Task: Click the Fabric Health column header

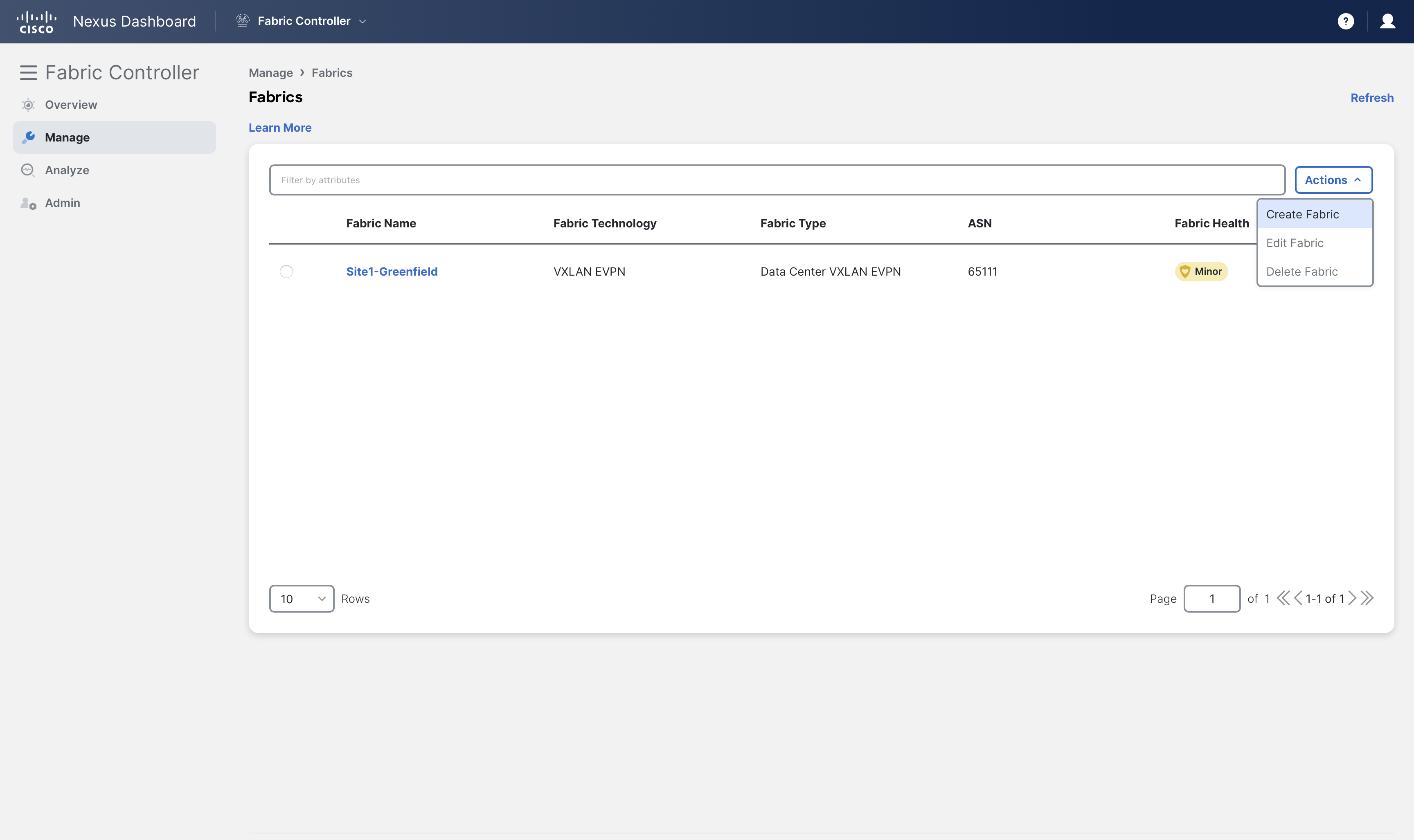Action: coord(1211,224)
